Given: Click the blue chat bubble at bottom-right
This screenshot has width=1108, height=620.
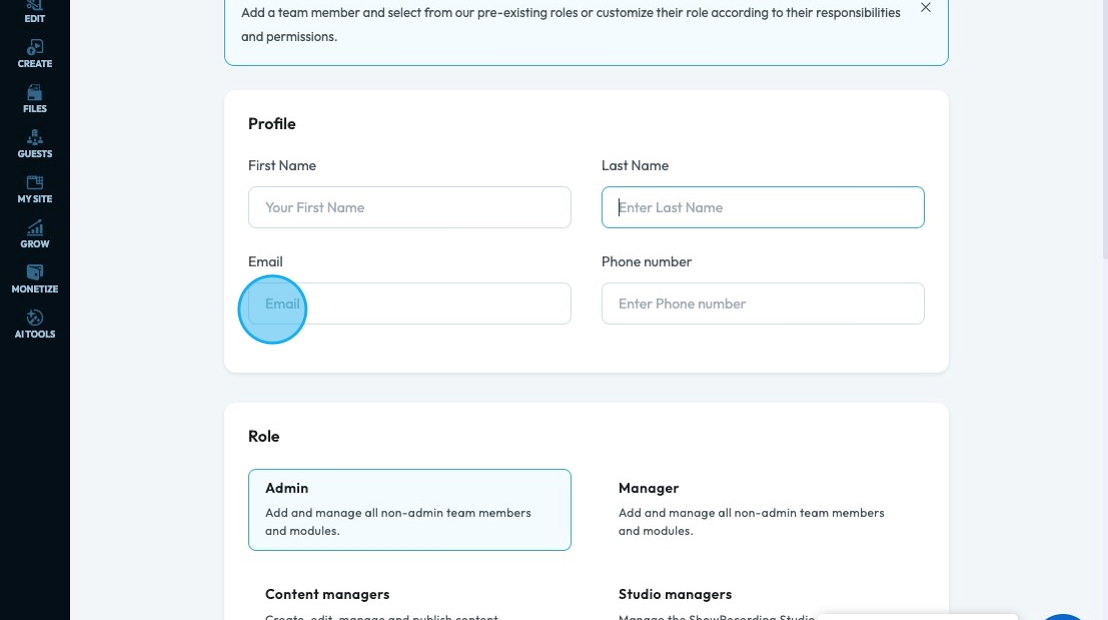Looking at the screenshot, I should point(1062,615).
